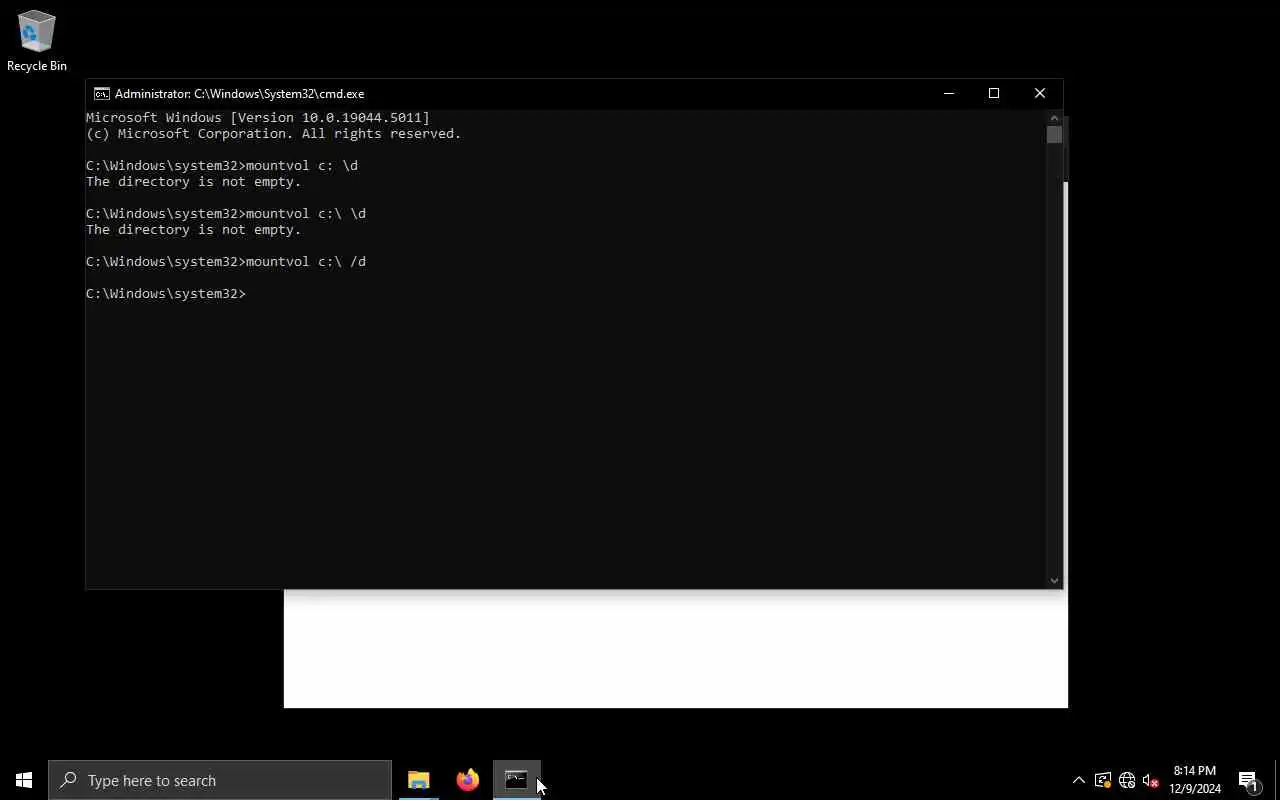This screenshot has height=800, width=1280.
Task: Open the Recycle Bin desktop icon
Action: (37, 42)
